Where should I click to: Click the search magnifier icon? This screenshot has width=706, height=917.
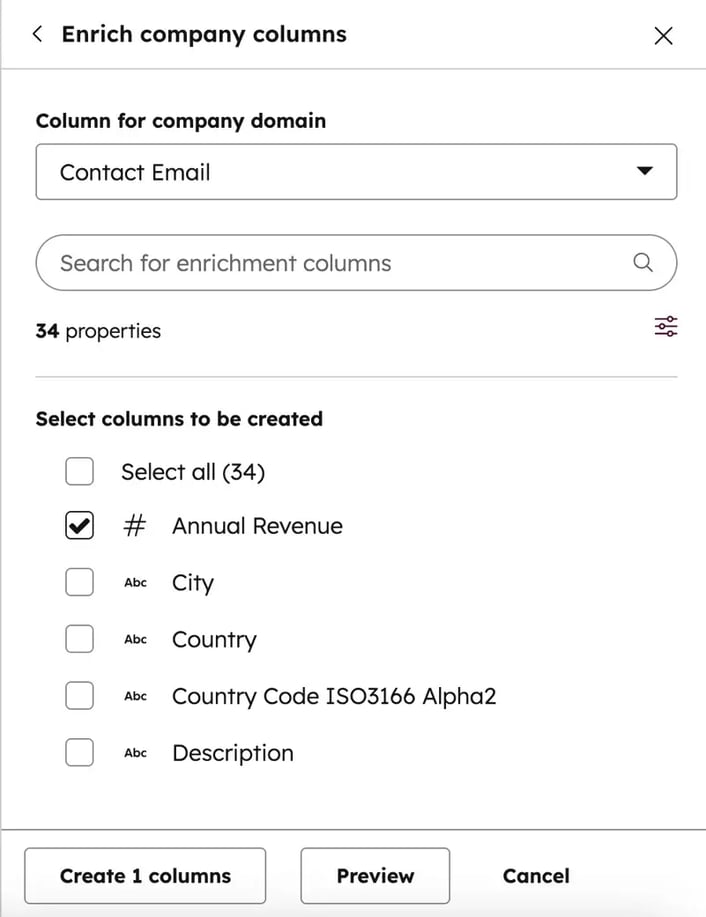(x=643, y=263)
